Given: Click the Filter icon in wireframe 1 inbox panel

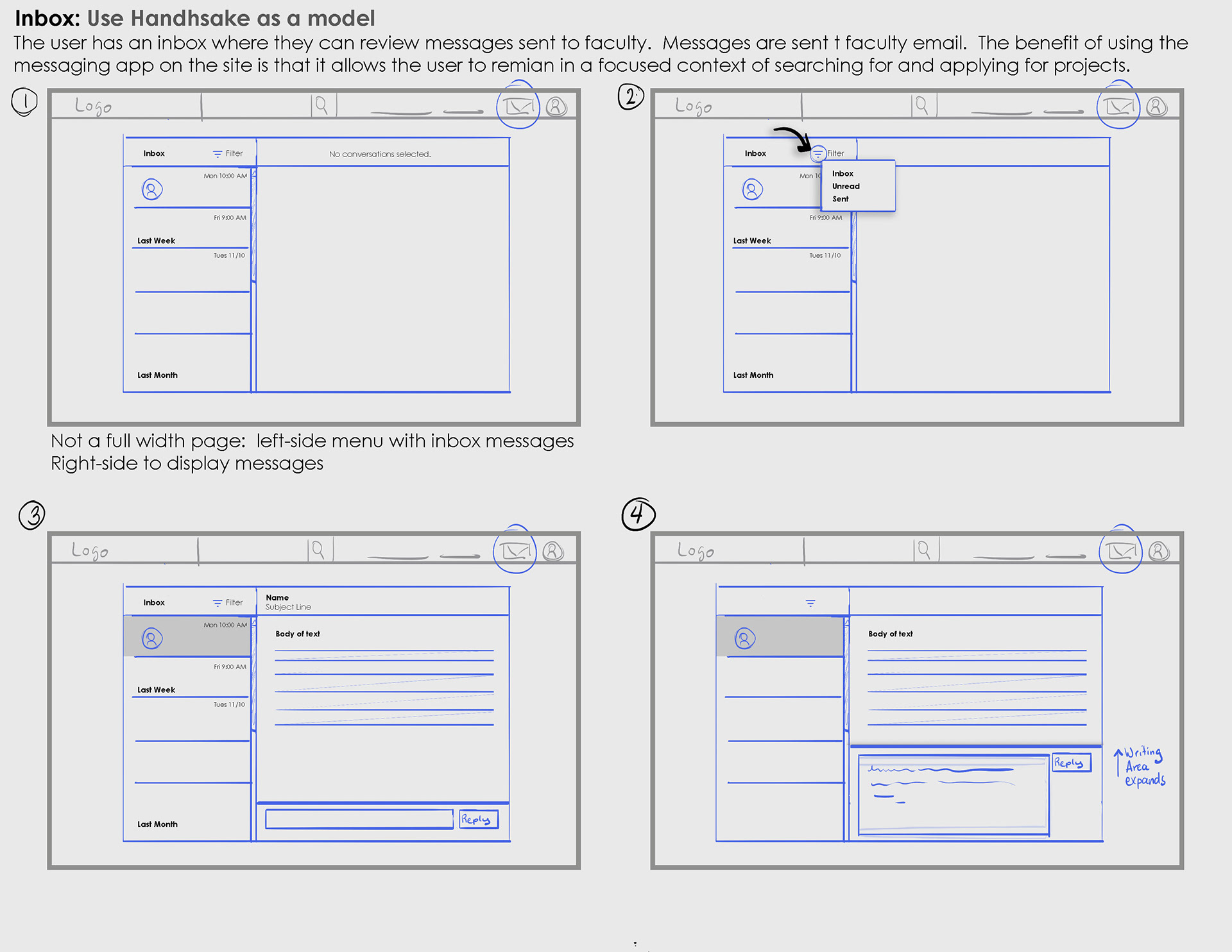Looking at the screenshot, I should click(x=218, y=154).
